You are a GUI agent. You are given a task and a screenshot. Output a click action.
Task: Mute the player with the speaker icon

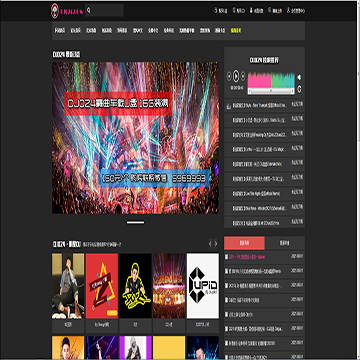[x=299, y=77]
